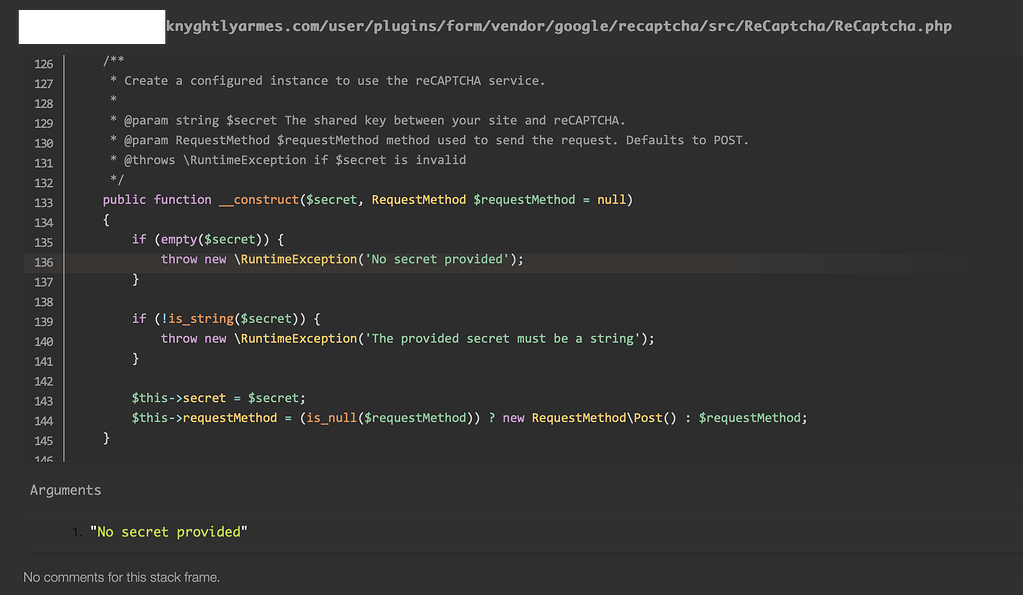The height and width of the screenshot is (595, 1023).
Task: Click the ReCaptcha.php file path header
Action: tap(558, 26)
